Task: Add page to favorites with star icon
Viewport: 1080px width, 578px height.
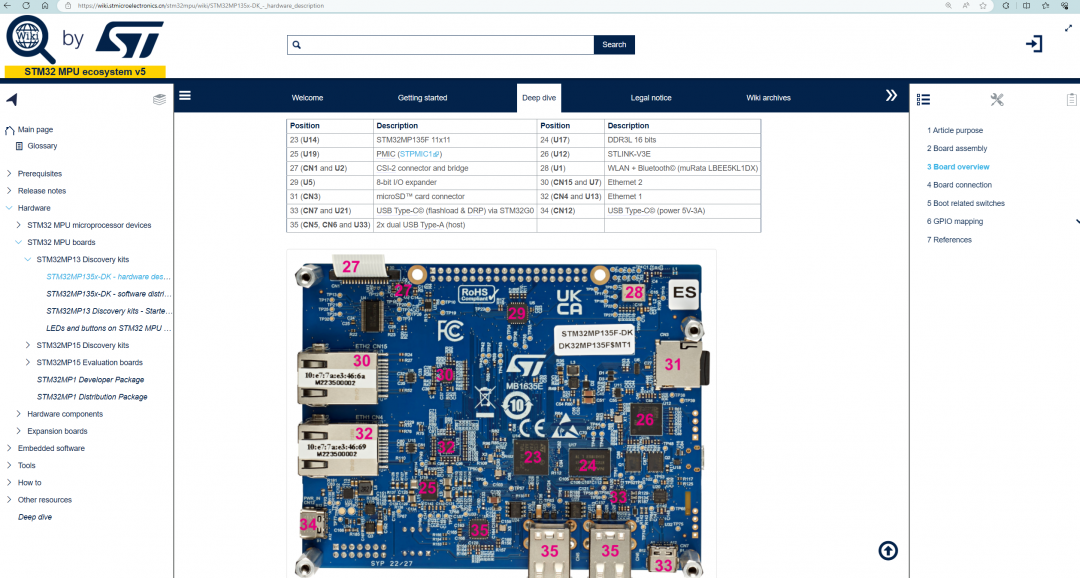Action: pyautogui.click(x=983, y=5)
